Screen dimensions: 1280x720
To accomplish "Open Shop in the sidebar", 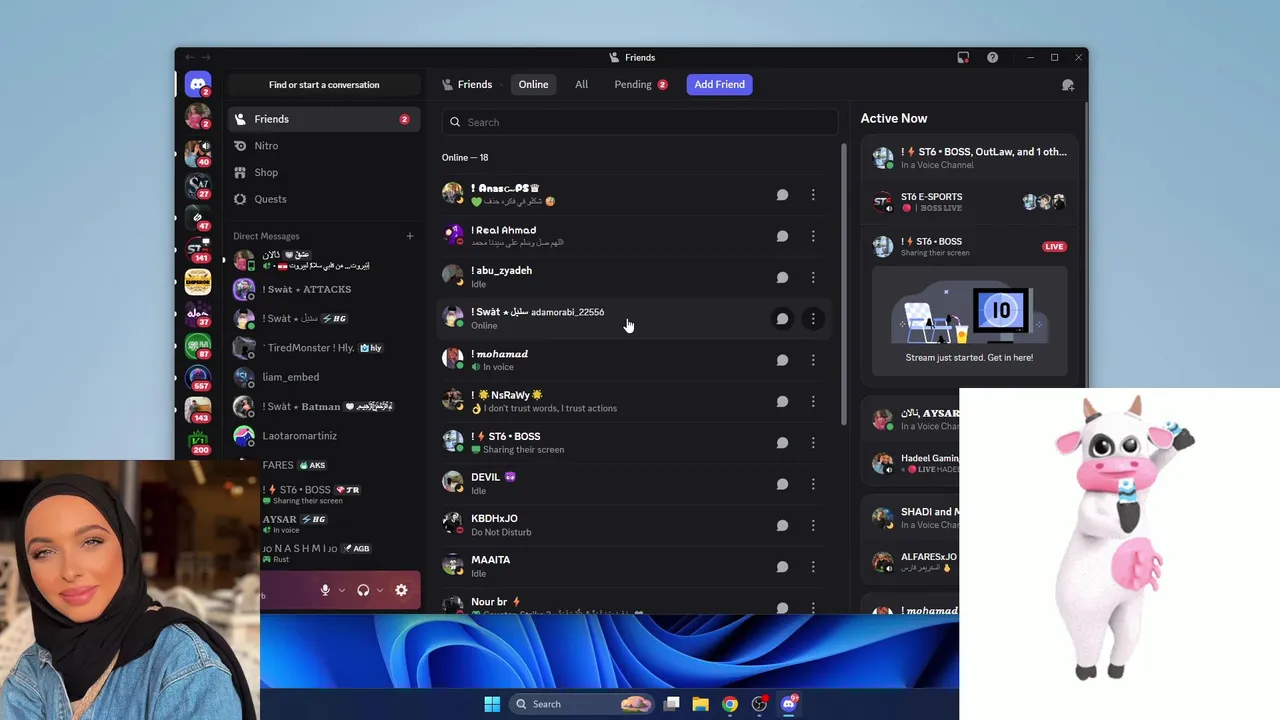I will coord(323,172).
